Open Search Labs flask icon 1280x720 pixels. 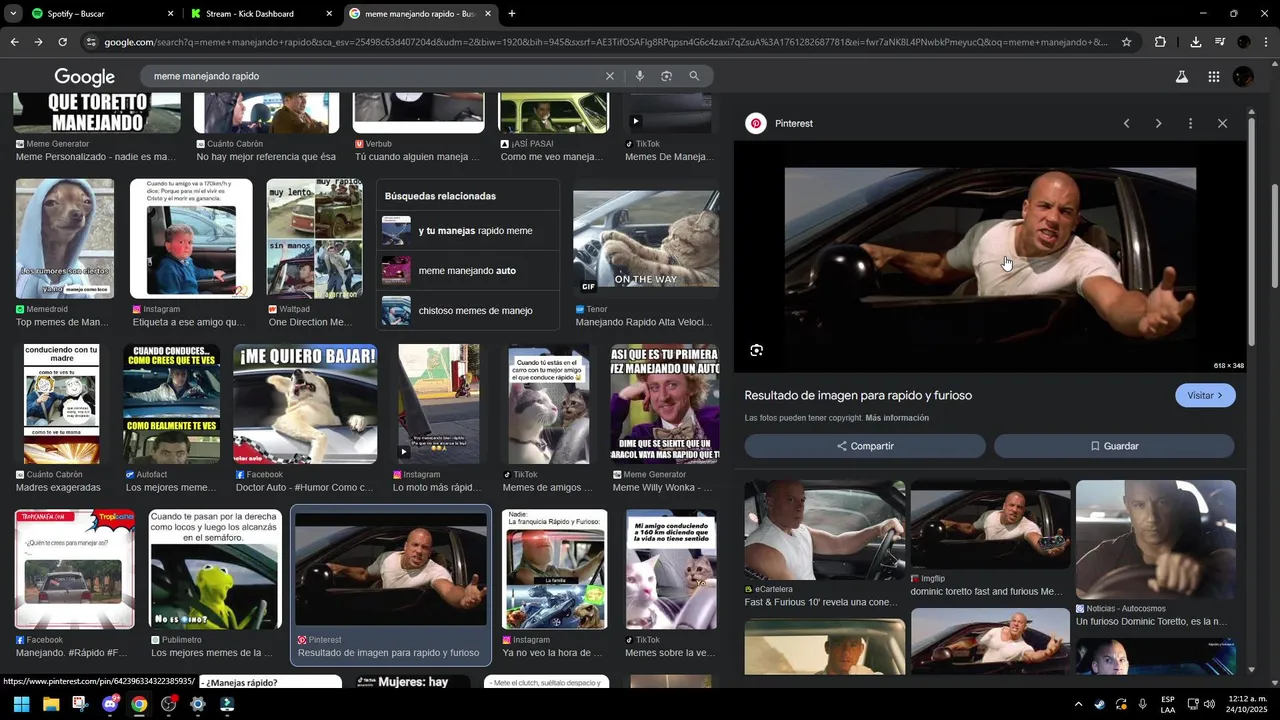[x=1181, y=77]
